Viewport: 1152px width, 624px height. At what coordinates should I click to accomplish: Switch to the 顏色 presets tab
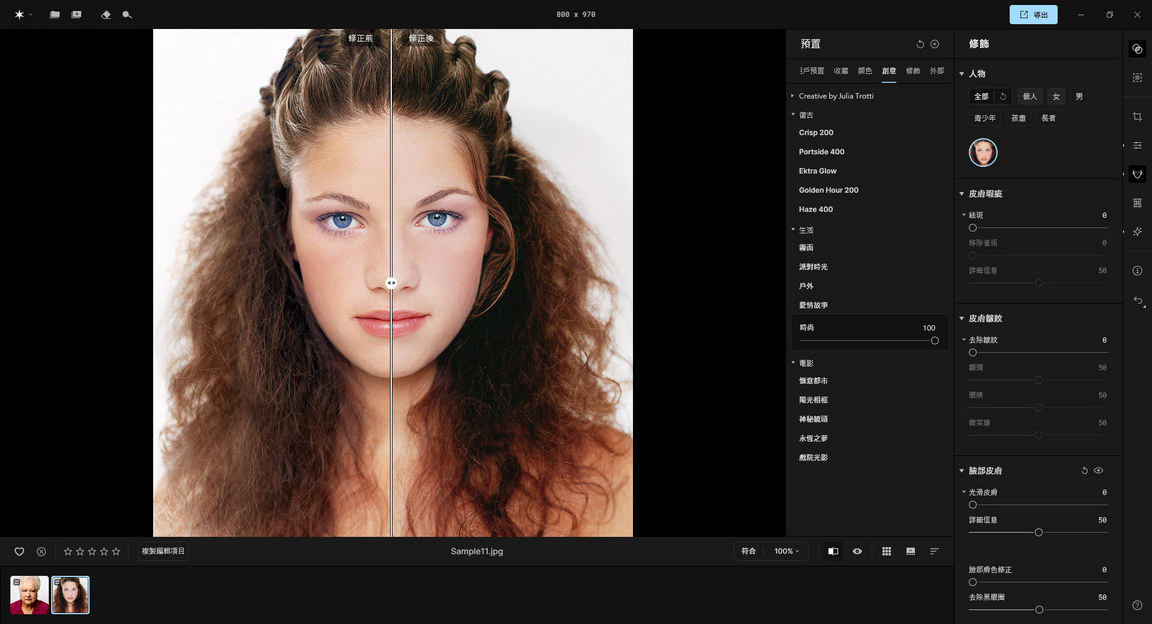tap(865, 71)
